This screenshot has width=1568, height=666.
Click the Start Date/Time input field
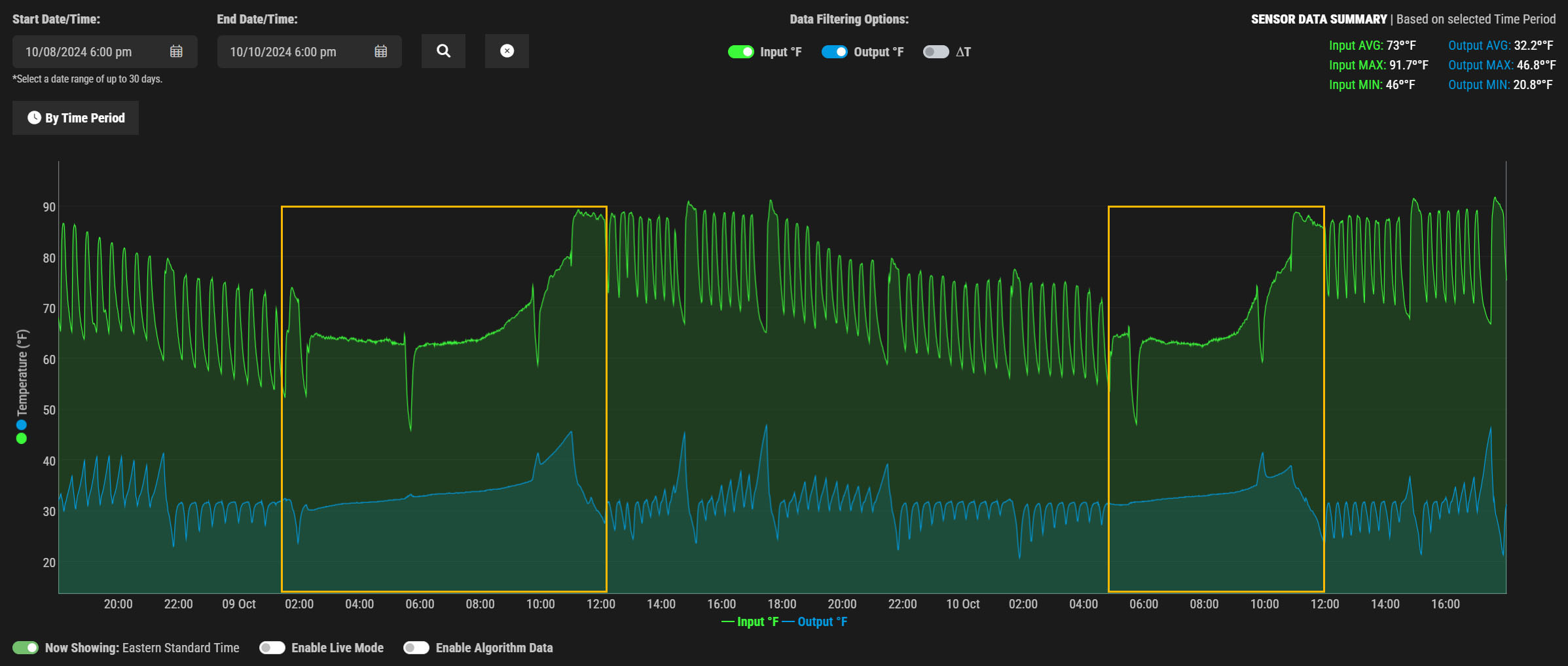pos(92,52)
